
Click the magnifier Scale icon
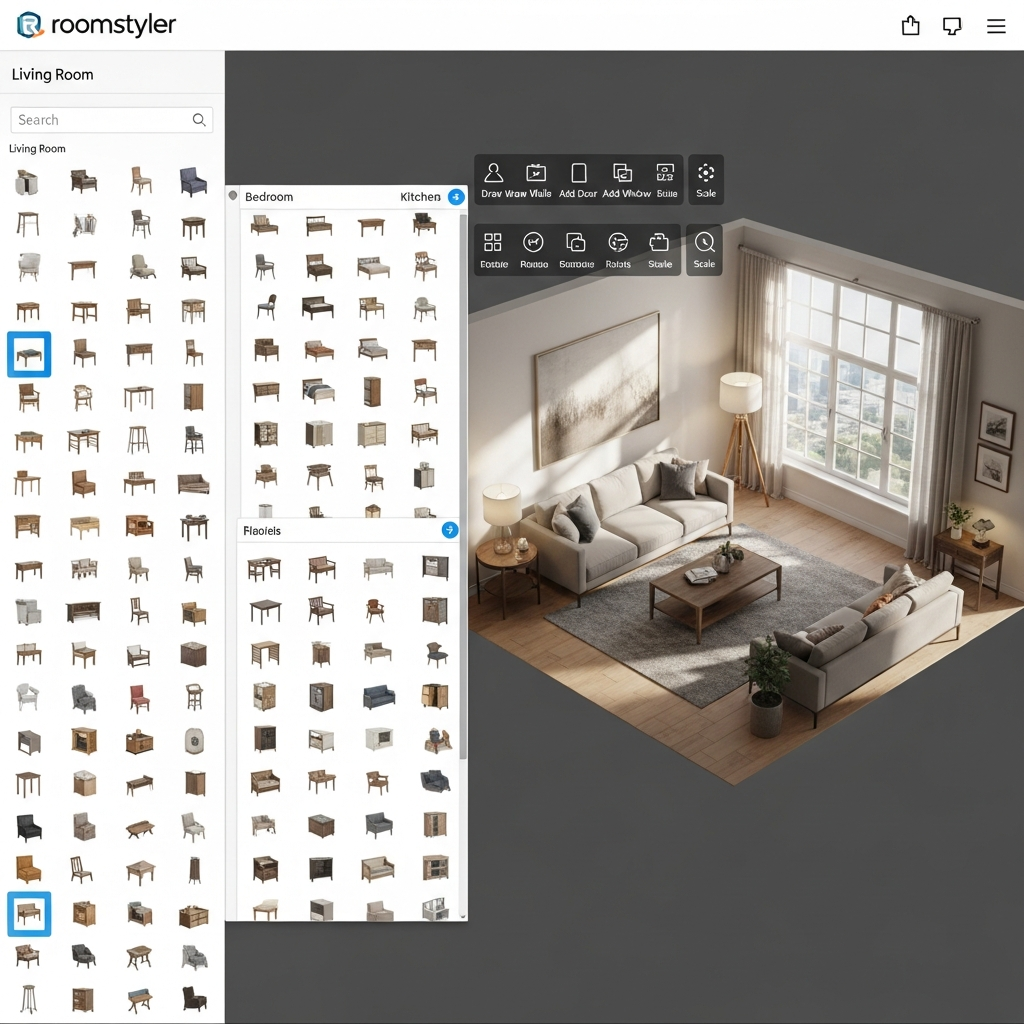pos(705,243)
